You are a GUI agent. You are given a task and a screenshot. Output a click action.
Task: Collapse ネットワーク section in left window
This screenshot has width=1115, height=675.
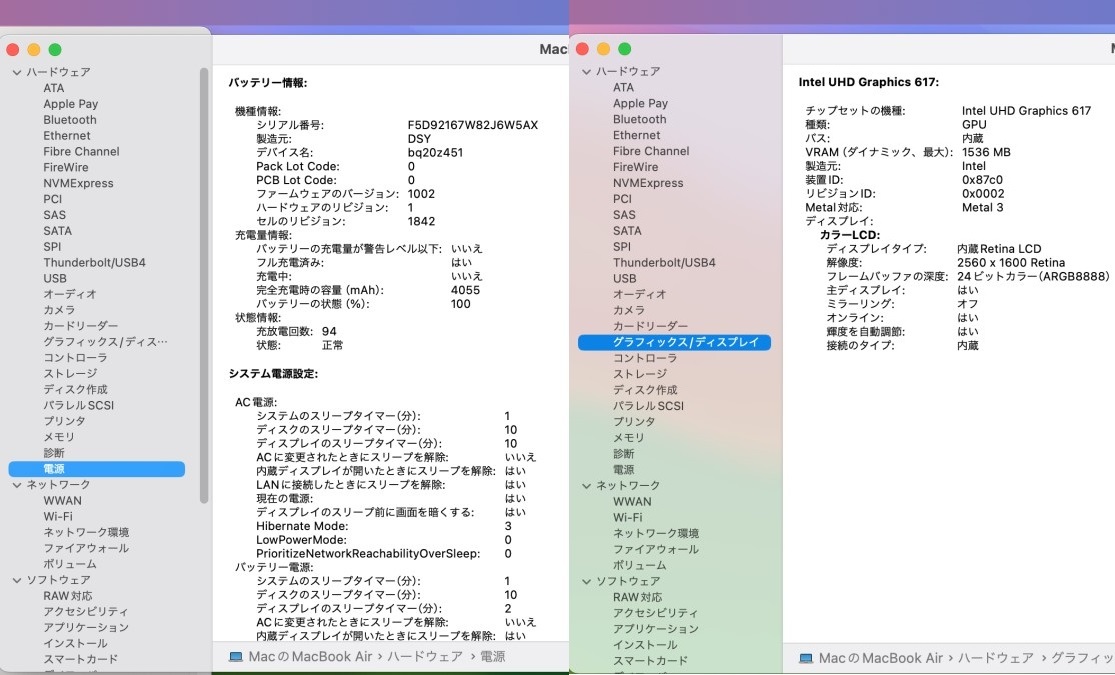point(16,485)
